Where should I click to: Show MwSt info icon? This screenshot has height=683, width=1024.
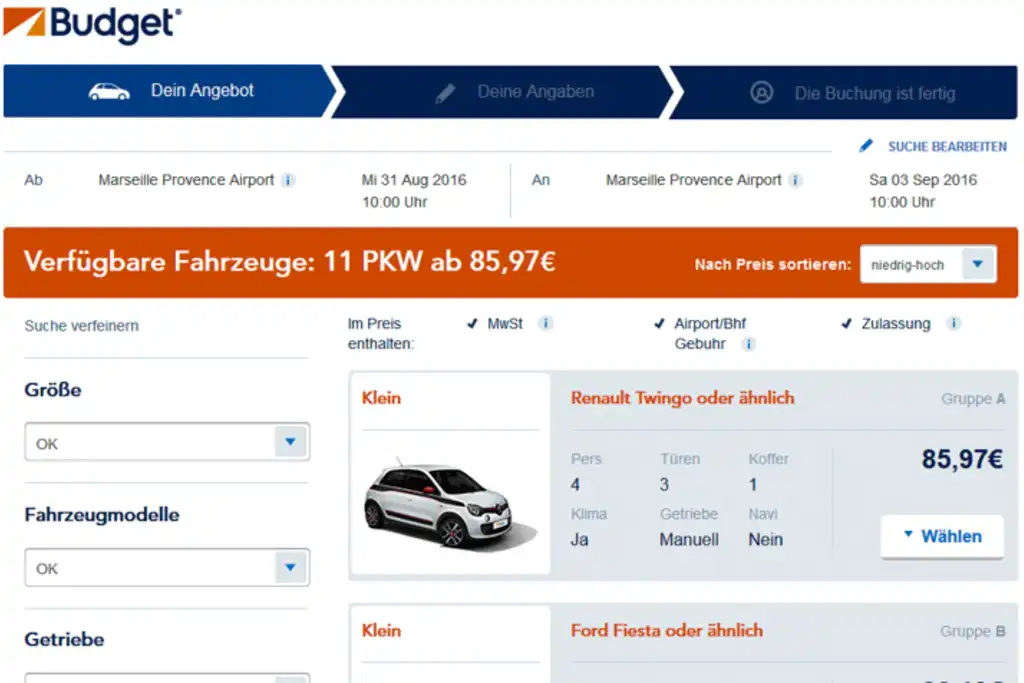(546, 323)
